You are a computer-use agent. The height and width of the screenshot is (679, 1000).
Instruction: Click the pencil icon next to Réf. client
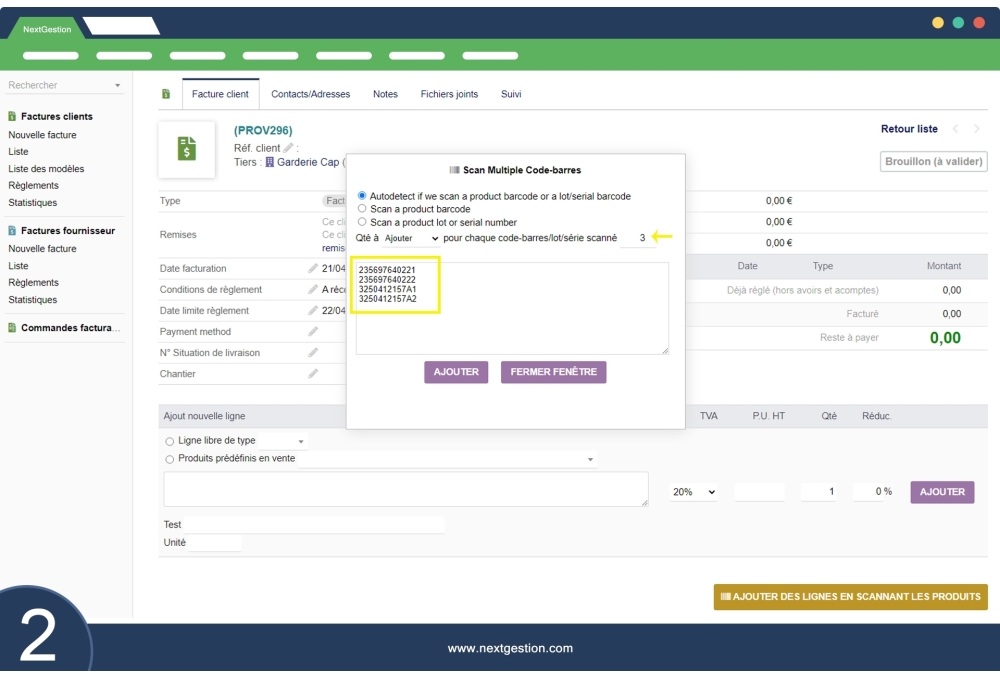289,148
